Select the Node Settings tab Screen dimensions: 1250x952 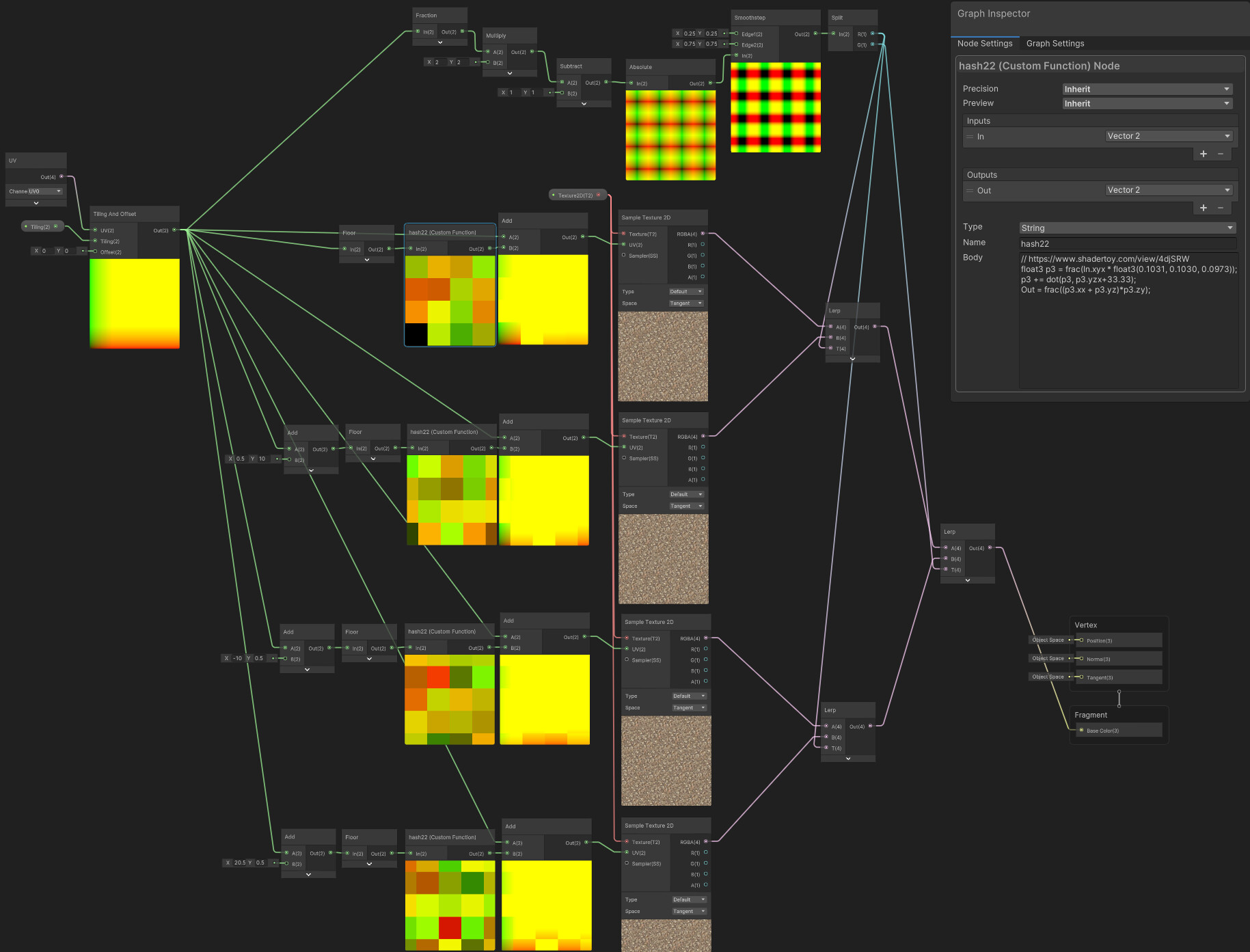pos(985,43)
